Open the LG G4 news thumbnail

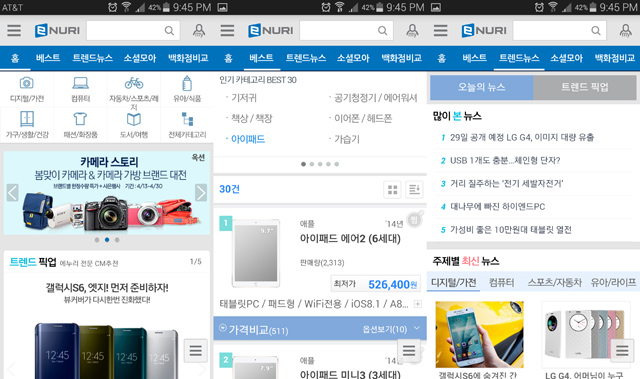586,335
